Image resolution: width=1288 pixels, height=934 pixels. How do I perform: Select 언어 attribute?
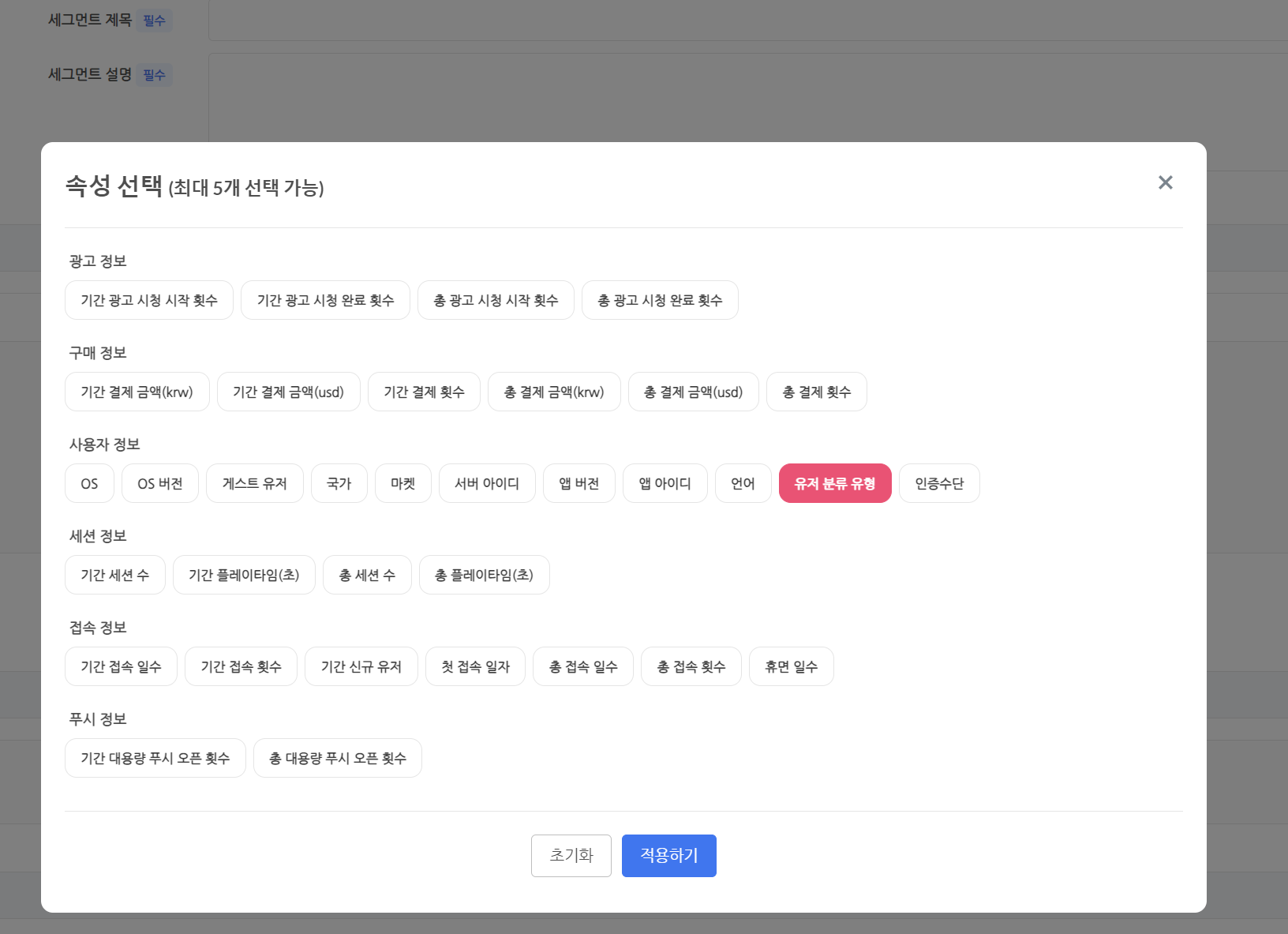tap(743, 483)
